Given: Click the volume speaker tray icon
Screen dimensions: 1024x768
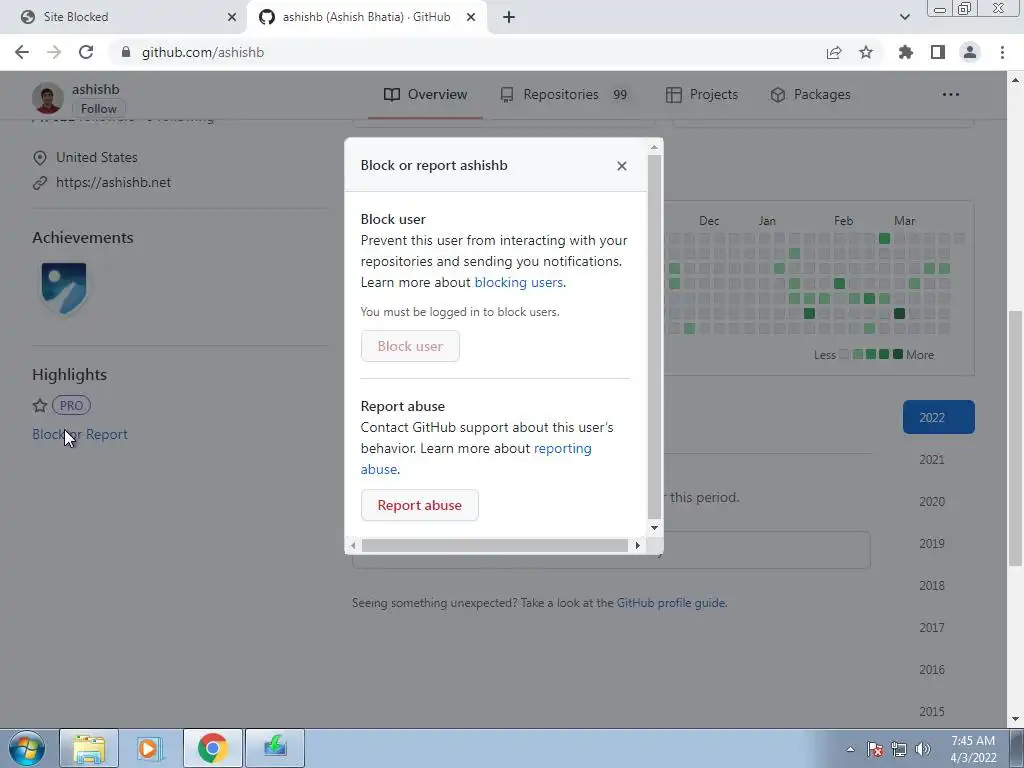Looking at the screenshot, I should (923, 749).
